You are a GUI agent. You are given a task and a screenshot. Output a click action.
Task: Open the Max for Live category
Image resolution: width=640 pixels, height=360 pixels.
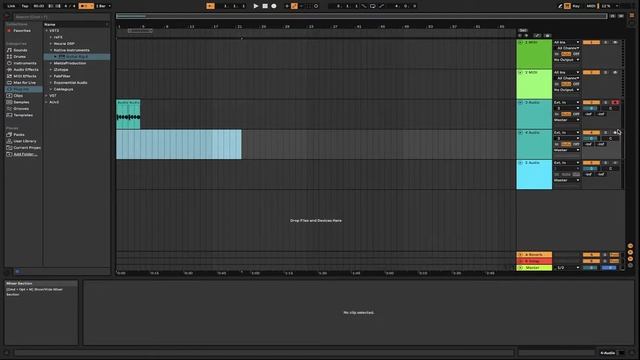tap(24, 83)
